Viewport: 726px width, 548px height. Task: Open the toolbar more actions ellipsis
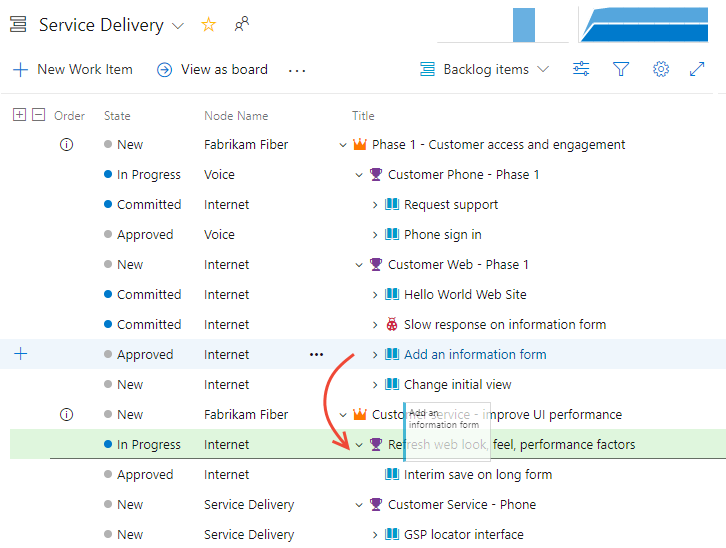pyautogui.click(x=297, y=71)
